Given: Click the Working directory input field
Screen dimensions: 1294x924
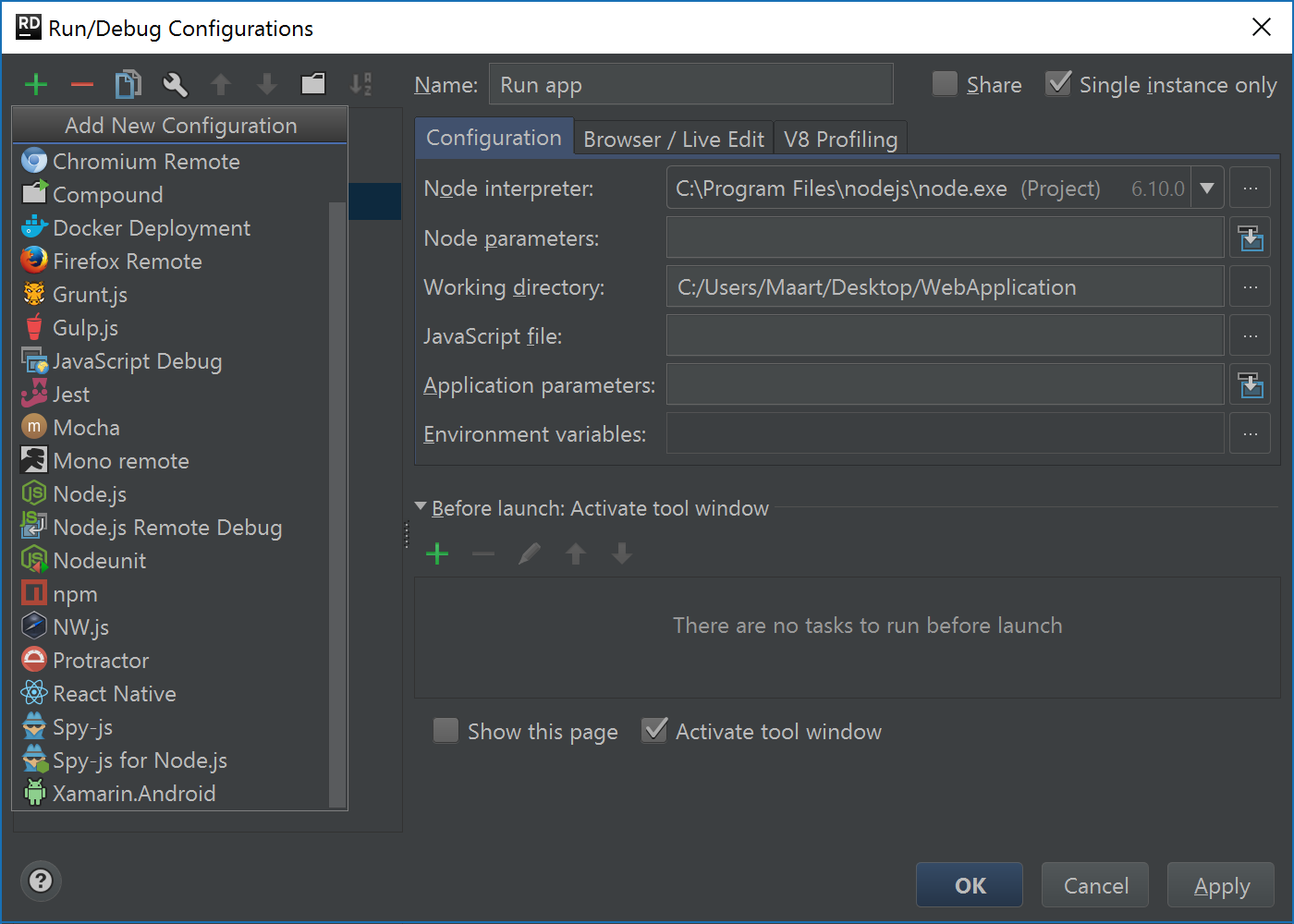Looking at the screenshot, I should click(x=945, y=286).
